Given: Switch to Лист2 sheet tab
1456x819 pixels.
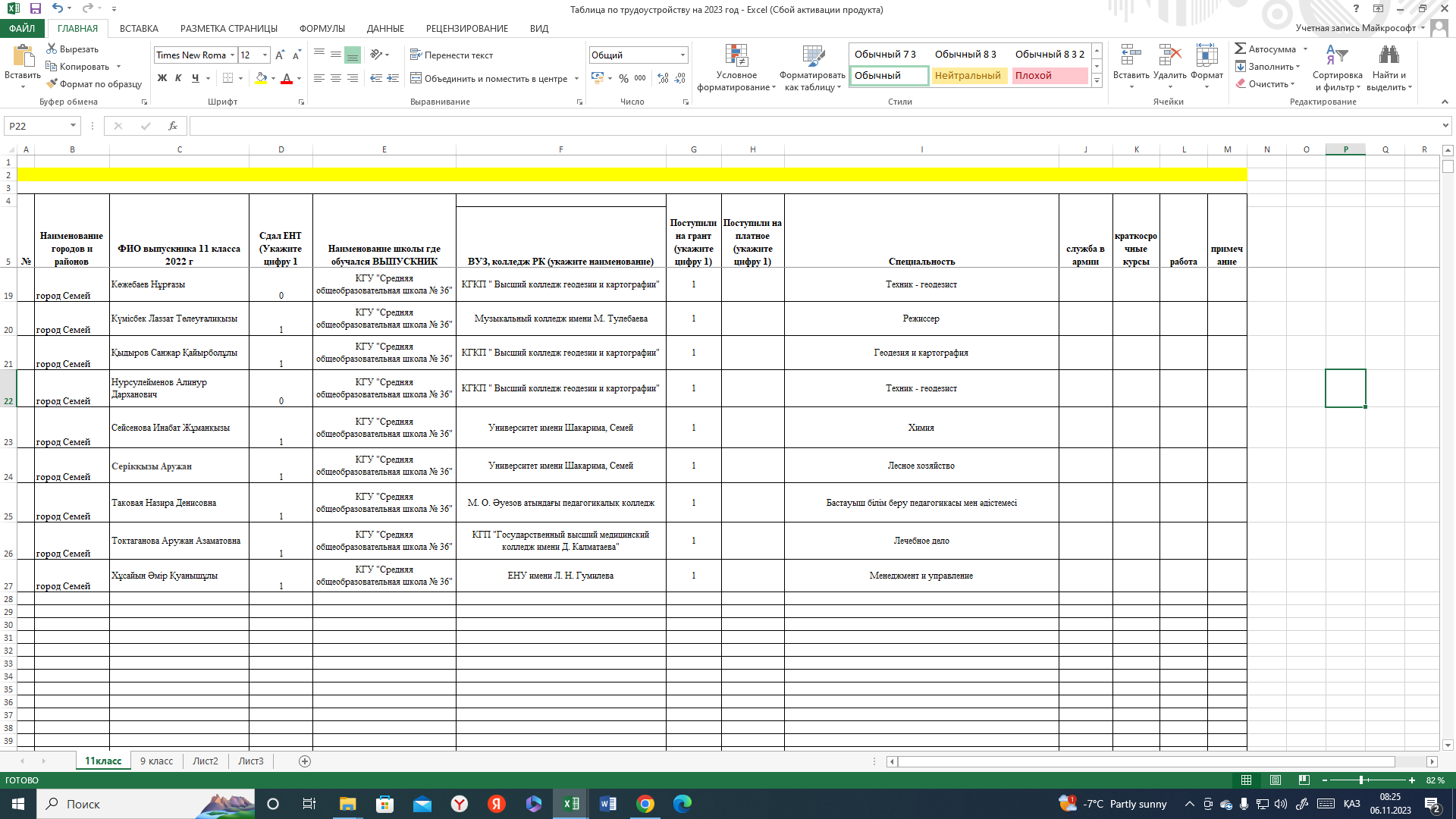Looking at the screenshot, I should tap(206, 761).
